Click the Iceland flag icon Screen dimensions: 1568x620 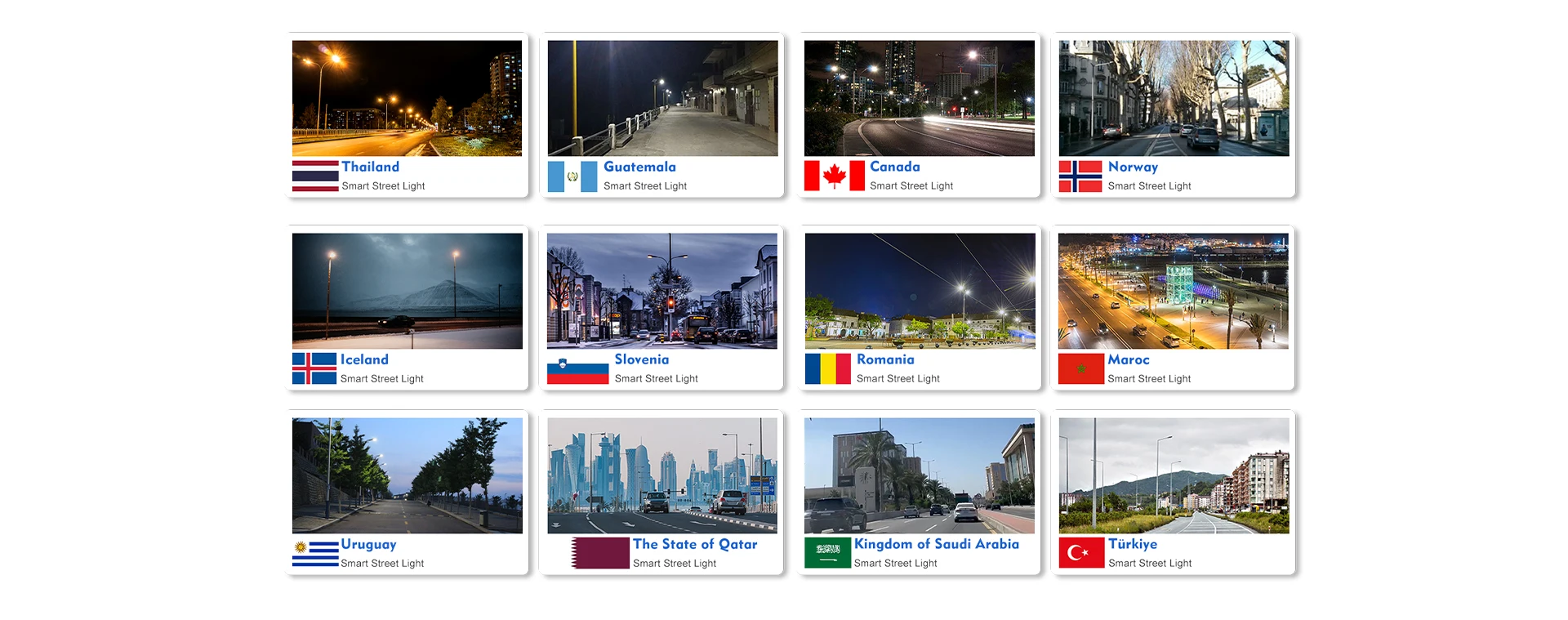point(314,368)
